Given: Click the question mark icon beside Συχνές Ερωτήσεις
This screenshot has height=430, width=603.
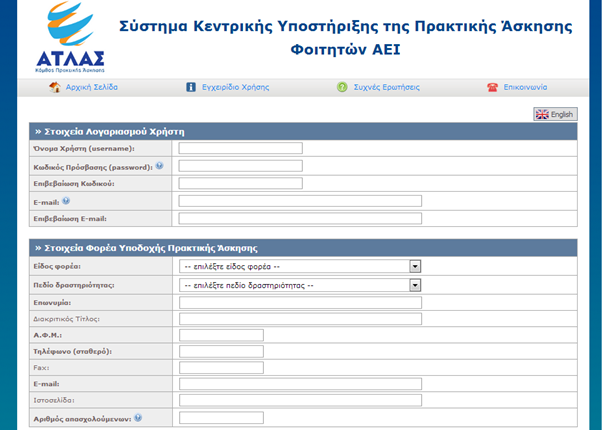Looking at the screenshot, I should point(342,87).
